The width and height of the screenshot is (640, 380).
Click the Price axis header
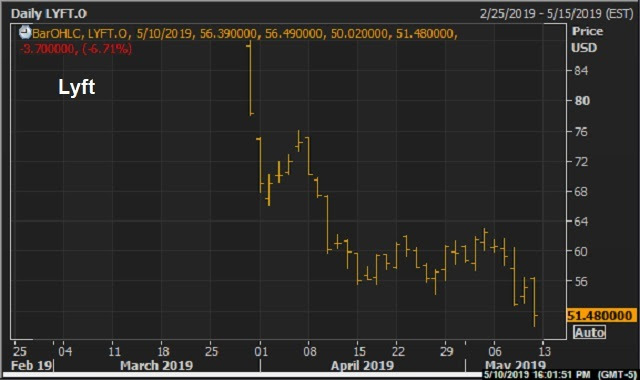587,31
